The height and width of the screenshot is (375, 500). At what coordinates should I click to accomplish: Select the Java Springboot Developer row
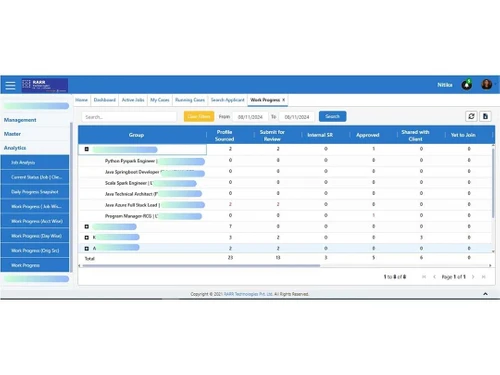tap(286, 171)
